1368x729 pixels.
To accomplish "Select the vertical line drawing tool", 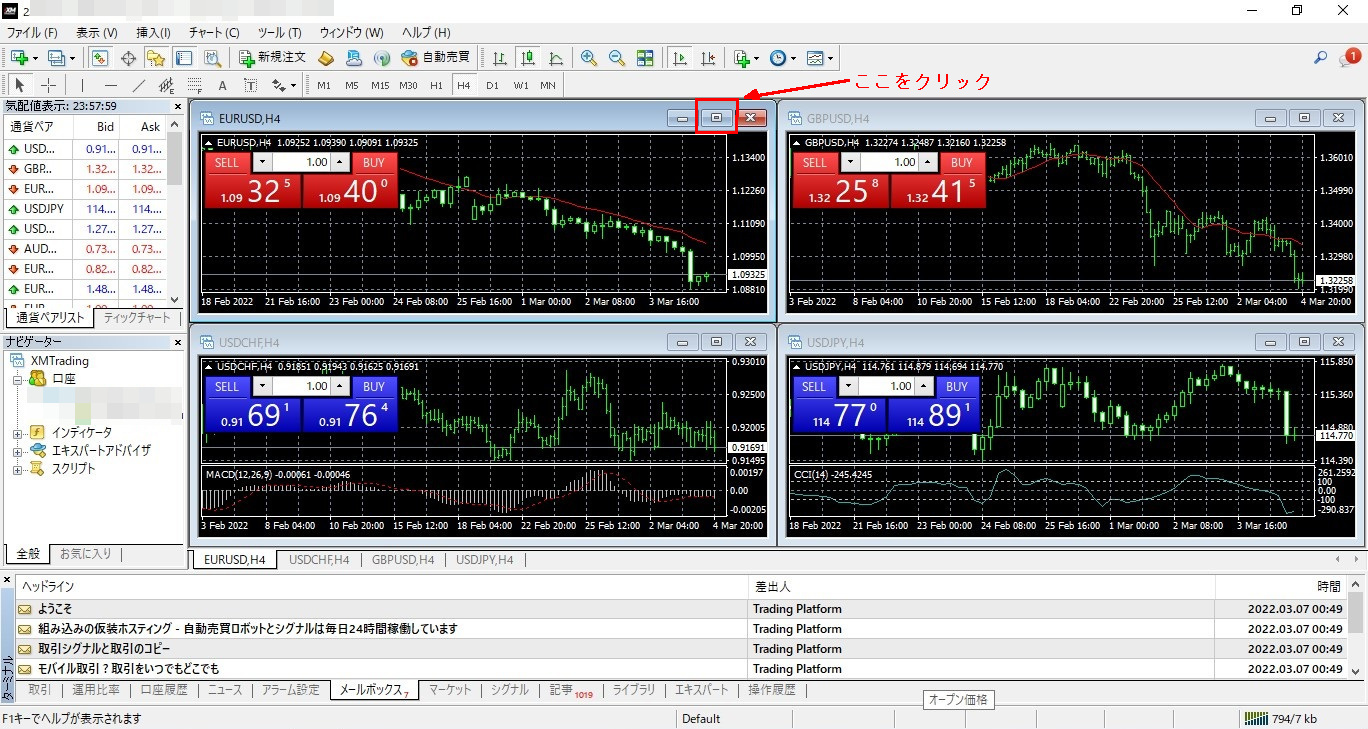I will pos(82,85).
